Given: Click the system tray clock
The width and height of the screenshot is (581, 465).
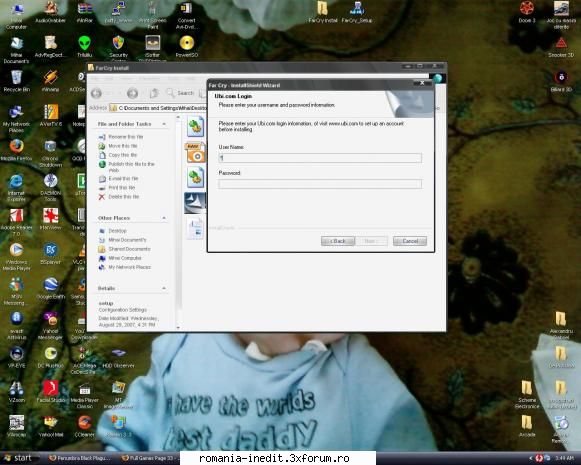Looking at the screenshot, I should [x=564, y=459].
